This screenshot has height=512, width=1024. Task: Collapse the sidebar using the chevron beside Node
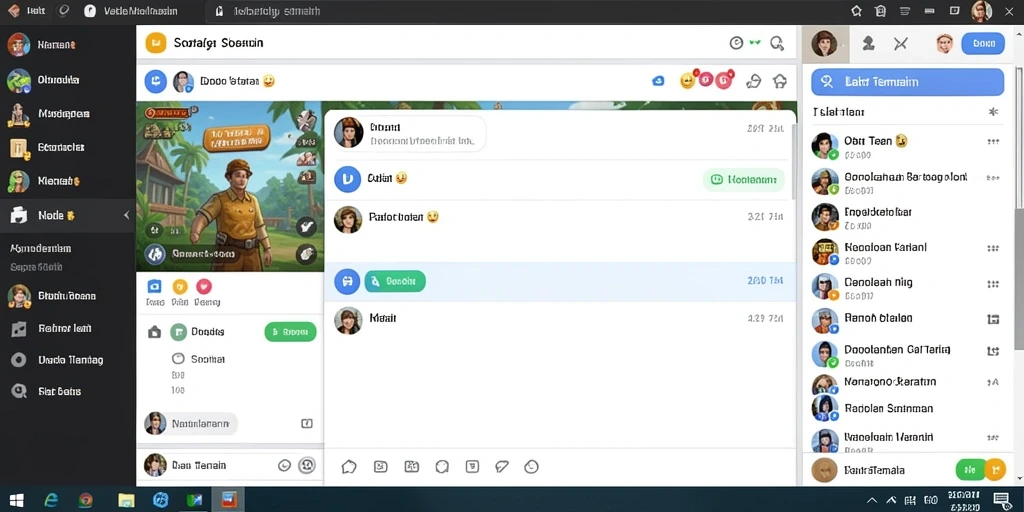pos(127,215)
